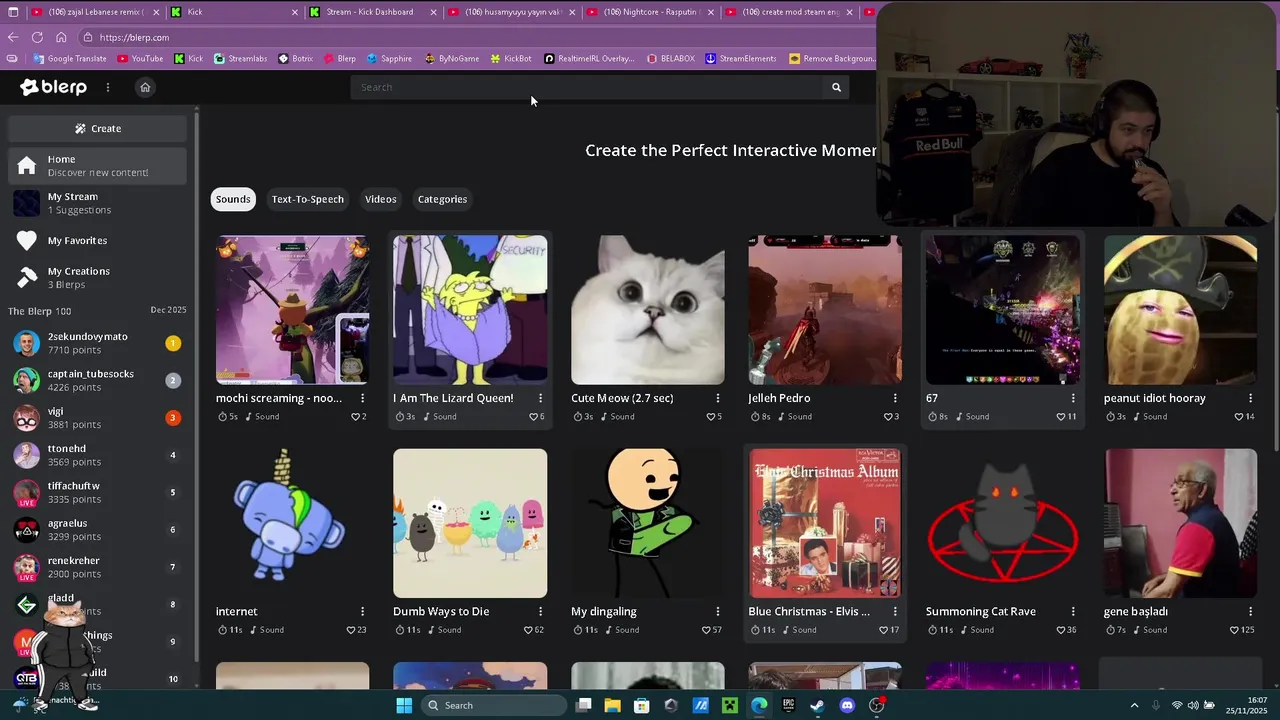Open captain_tubesocks leaderboard profile
Image resolution: width=1280 pixels, height=720 pixels.
[x=98, y=380]
